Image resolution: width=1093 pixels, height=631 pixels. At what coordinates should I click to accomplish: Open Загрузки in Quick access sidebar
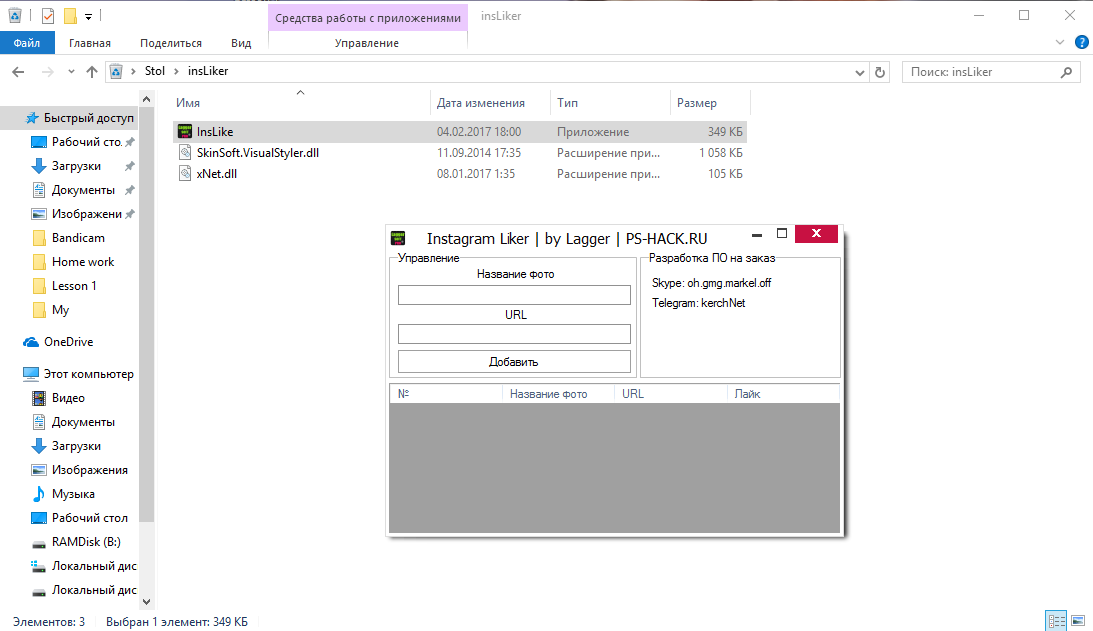[76, 166]
